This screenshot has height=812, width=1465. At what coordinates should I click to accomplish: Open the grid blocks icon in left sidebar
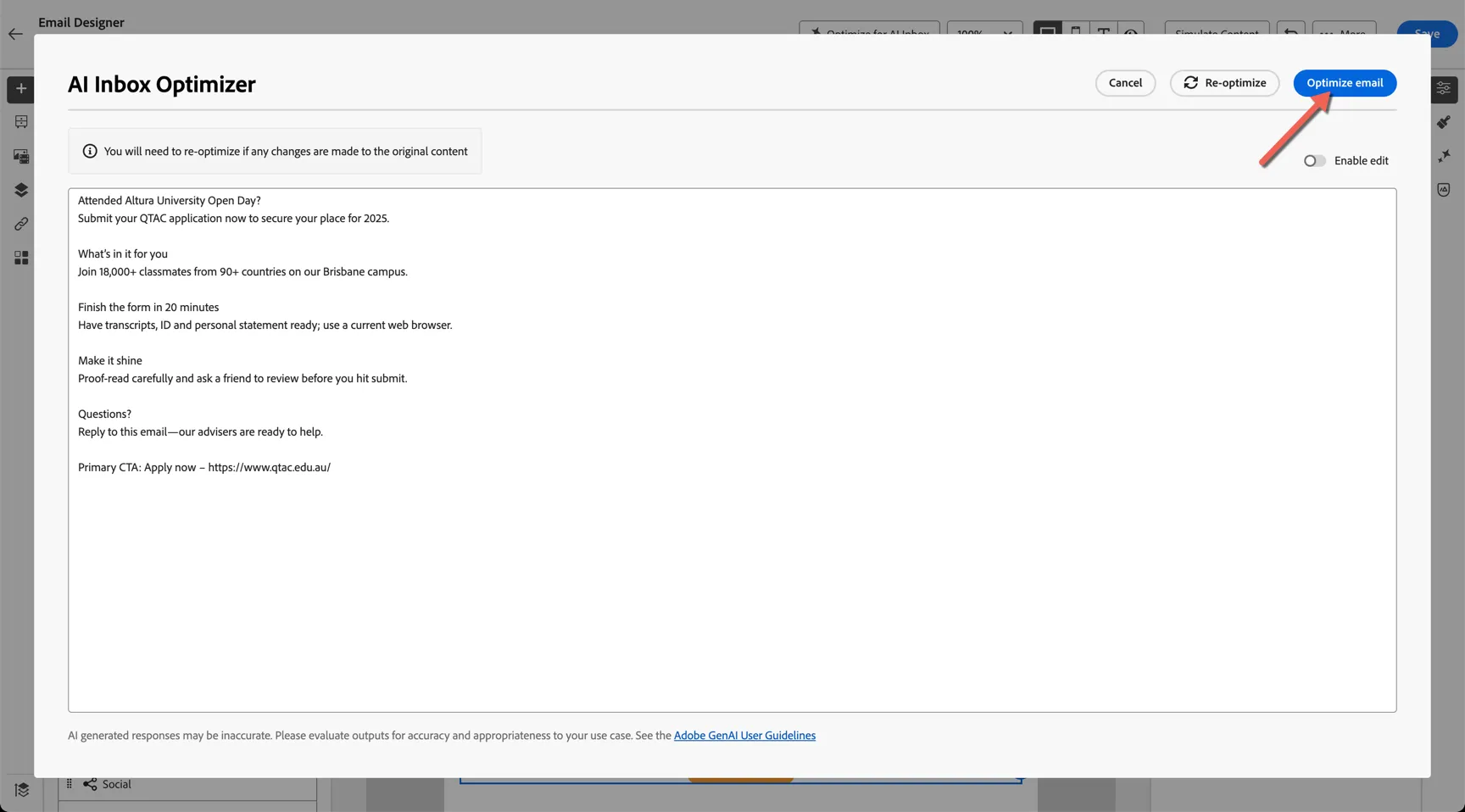pyautogui.click(x=21, y=258)
